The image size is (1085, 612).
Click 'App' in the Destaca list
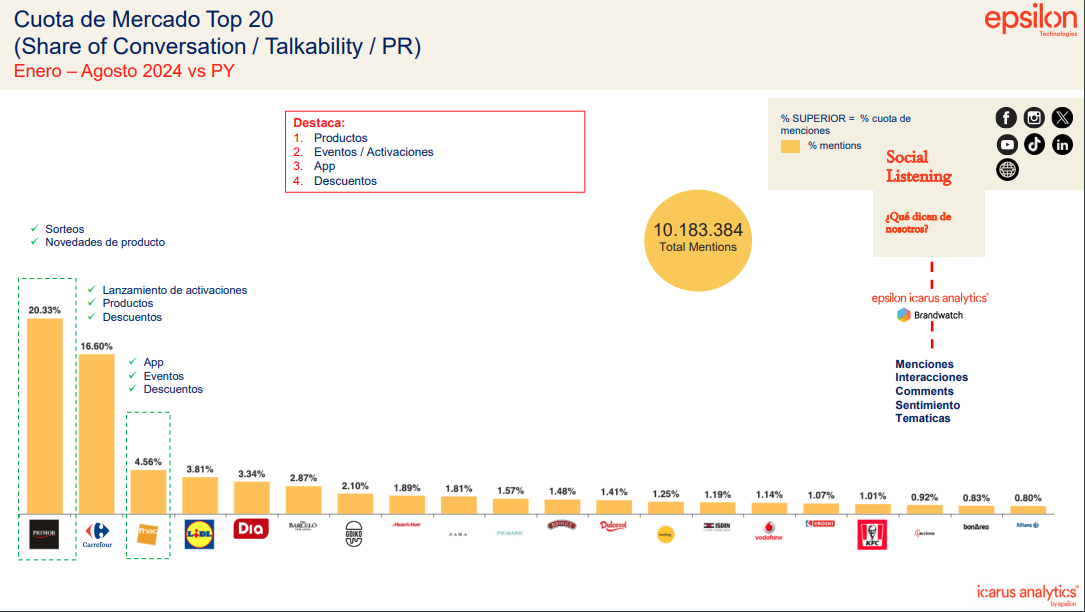(325, 166)
